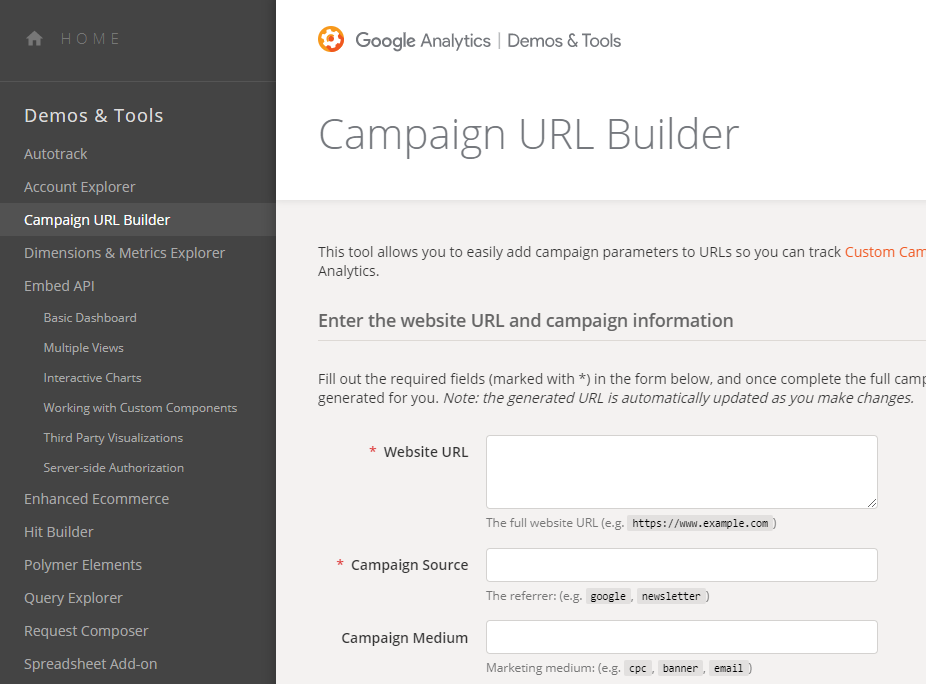Click the Home house icon
Image resolution: width=926 pixels, height=684 pixels.
click(34, 39)
